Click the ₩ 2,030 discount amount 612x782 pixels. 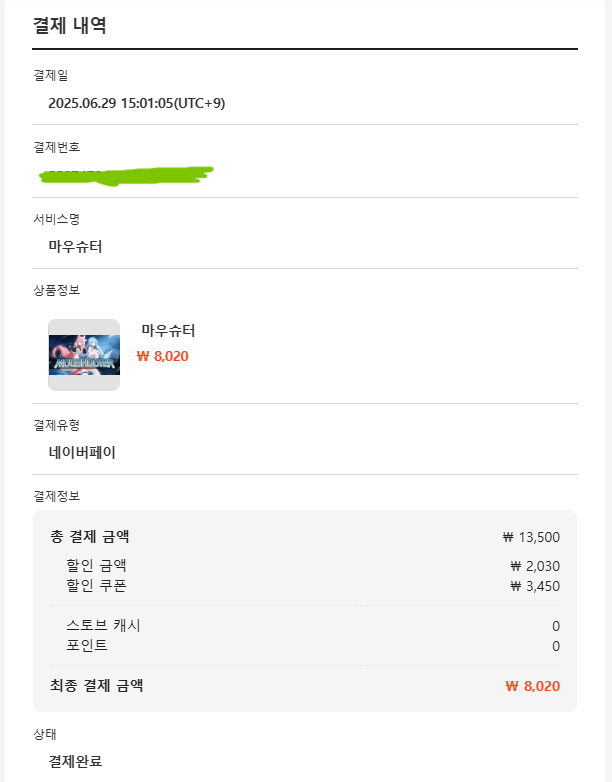click(535, 566)
